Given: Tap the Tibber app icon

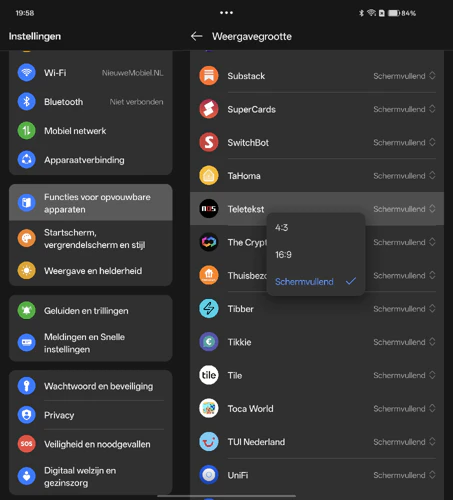Looking at the screenshot, I should 209,309.
